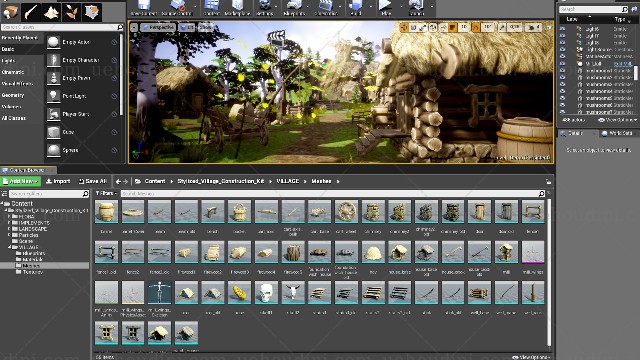
Task: Toggle grid snapping in viewport toolbar
Action: click(453, 27)
